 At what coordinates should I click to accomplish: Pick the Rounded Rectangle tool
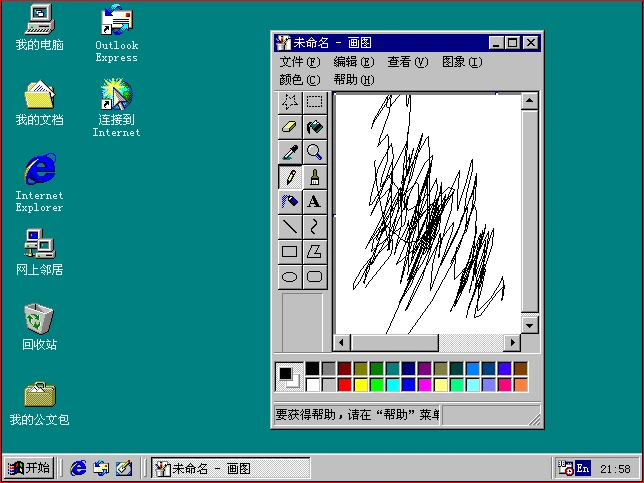(315, 277)
